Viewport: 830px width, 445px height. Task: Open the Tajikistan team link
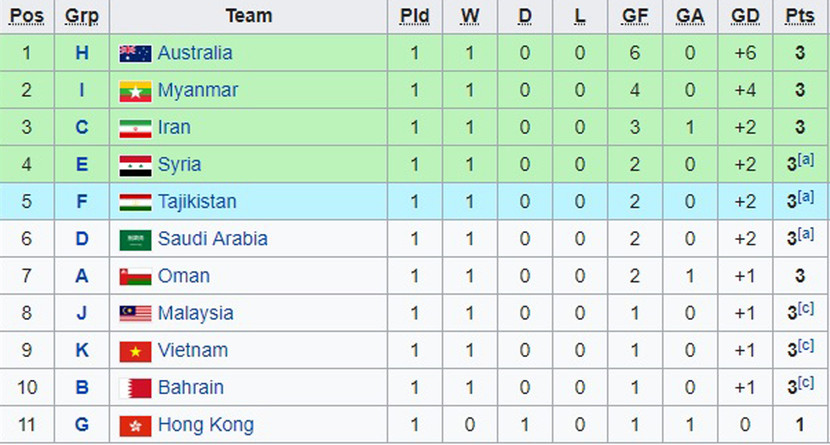[197, 202]
